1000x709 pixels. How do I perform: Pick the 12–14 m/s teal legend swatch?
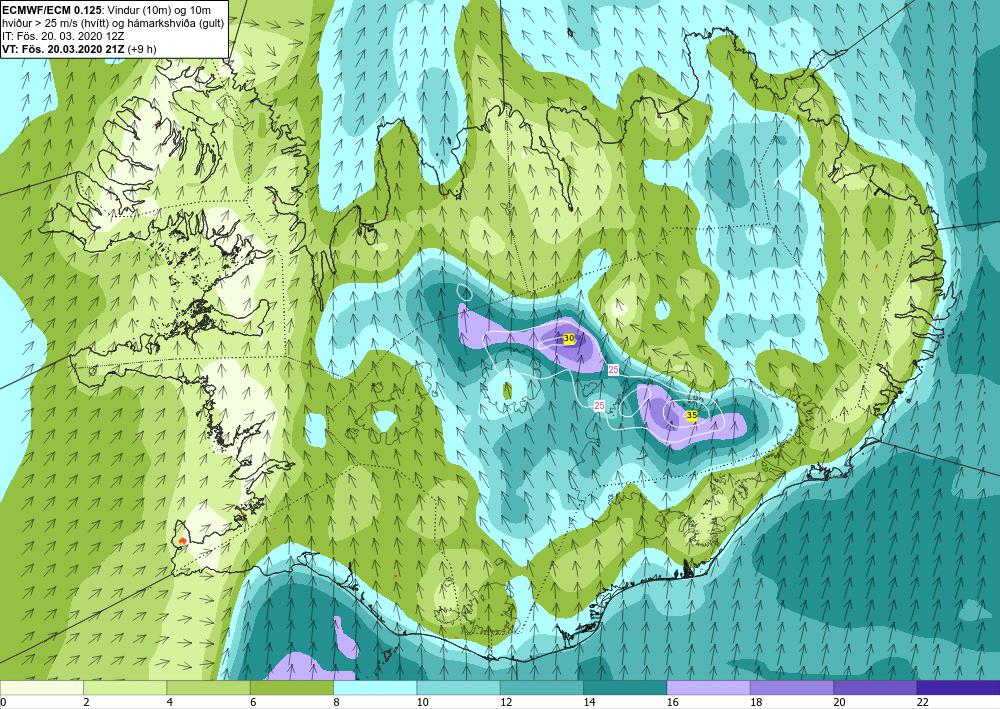pyautogui.click(x=541, y=687)
